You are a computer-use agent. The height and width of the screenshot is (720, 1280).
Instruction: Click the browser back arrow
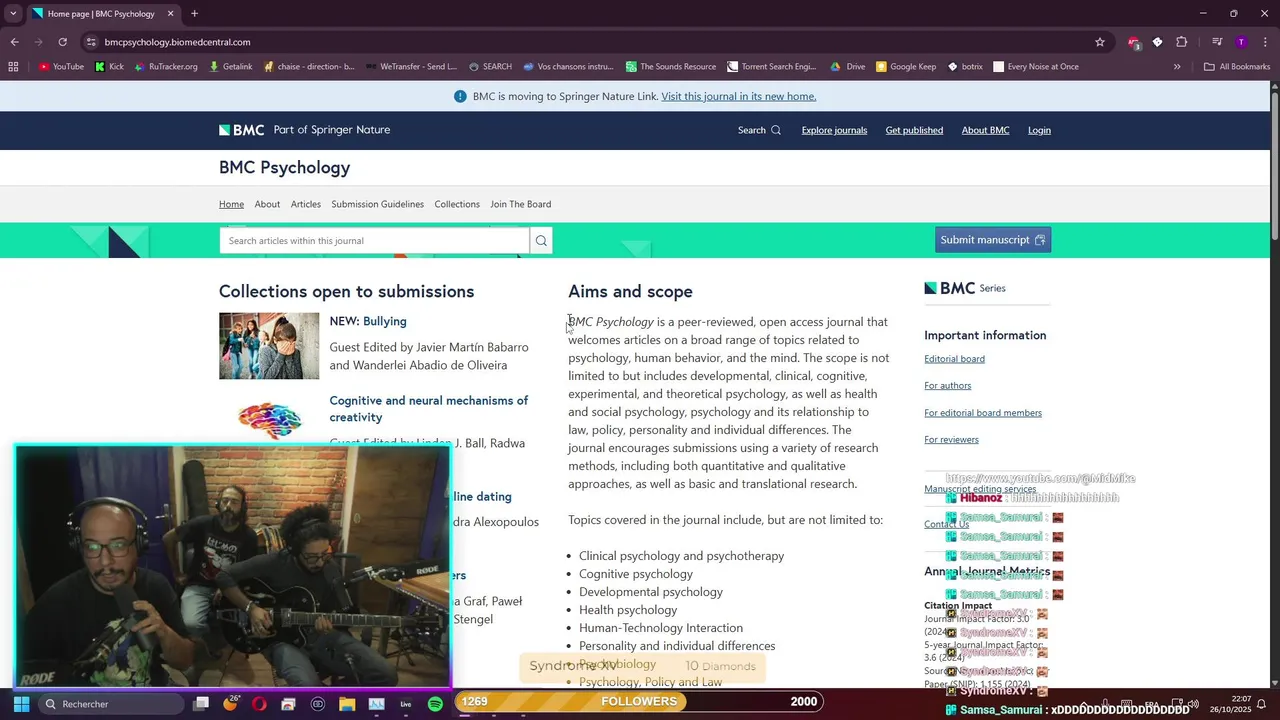(x=14, y=42)
